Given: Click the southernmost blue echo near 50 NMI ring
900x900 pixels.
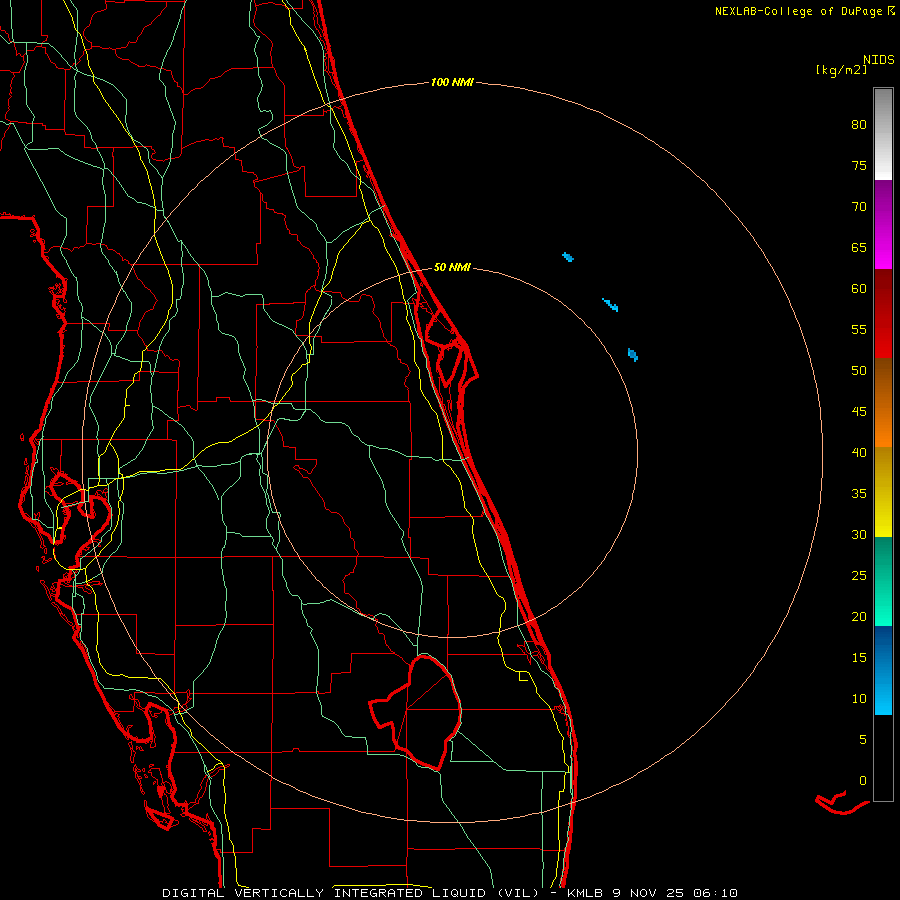Looking at the screenshot, I should (x=633, y=355).
